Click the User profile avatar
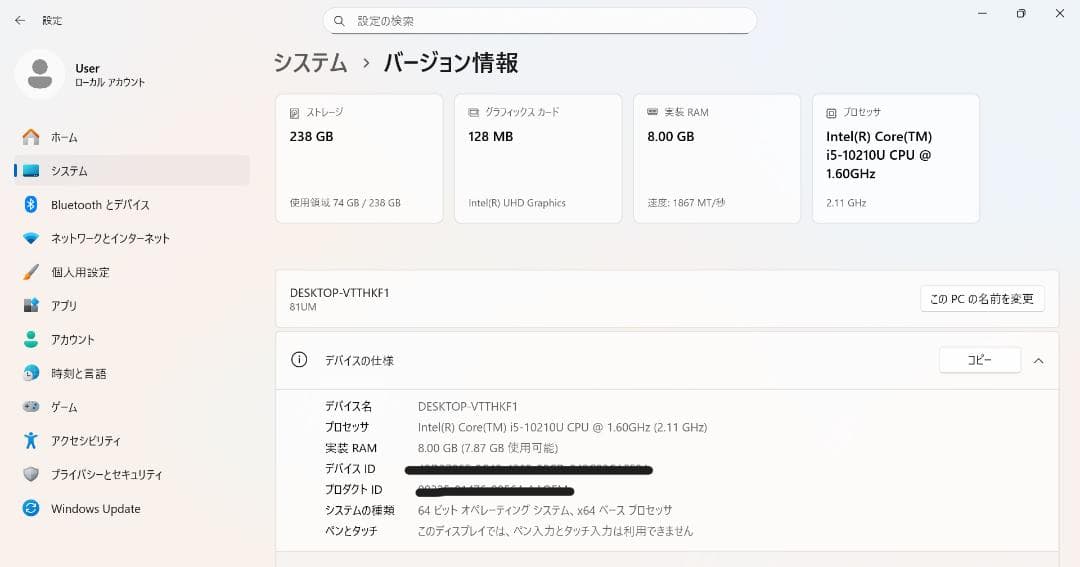Viewport: 1080px width, 567px height. coord(40,74)
